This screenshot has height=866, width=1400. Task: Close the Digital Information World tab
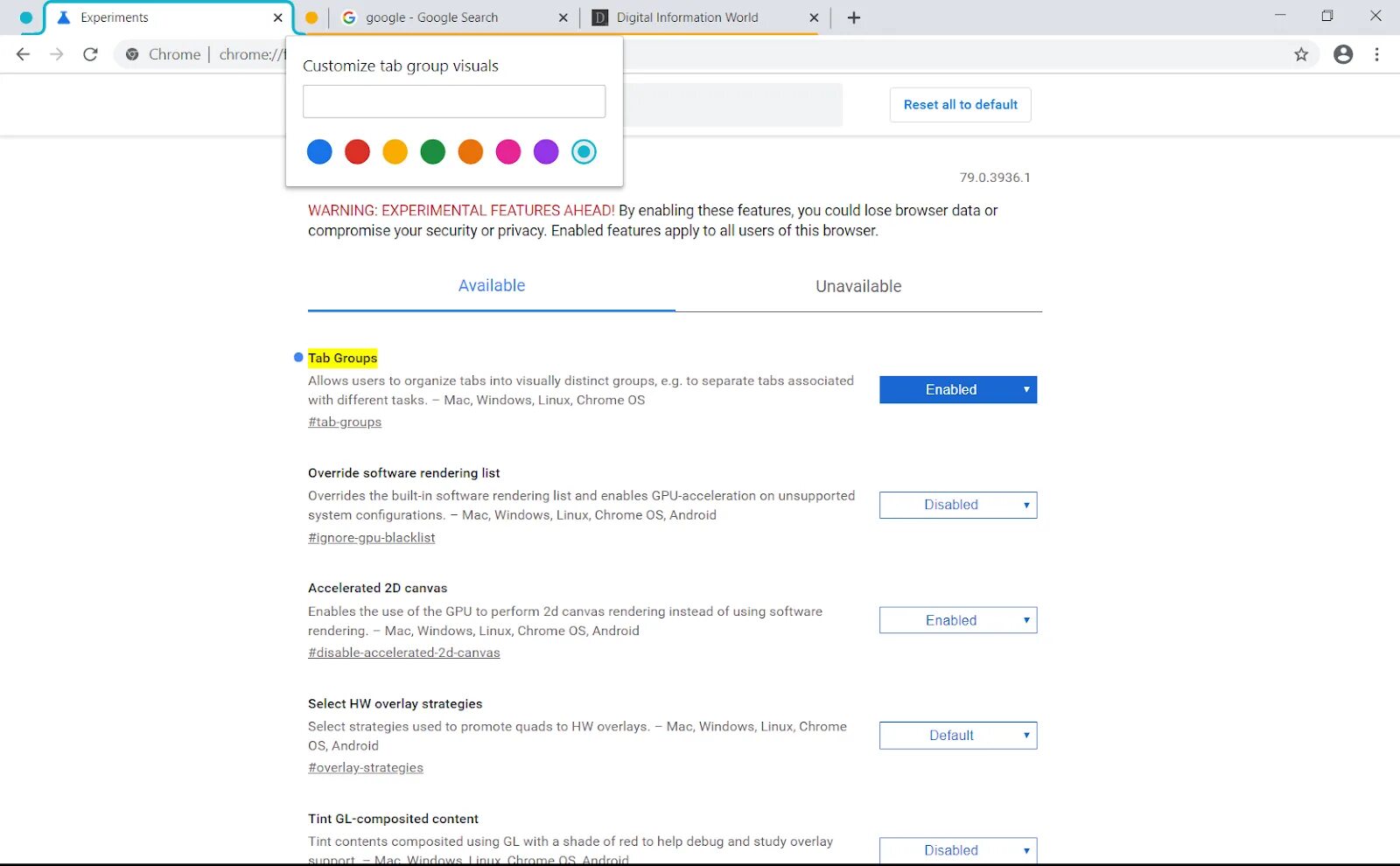pyautogui.click(x=814, y=17)
